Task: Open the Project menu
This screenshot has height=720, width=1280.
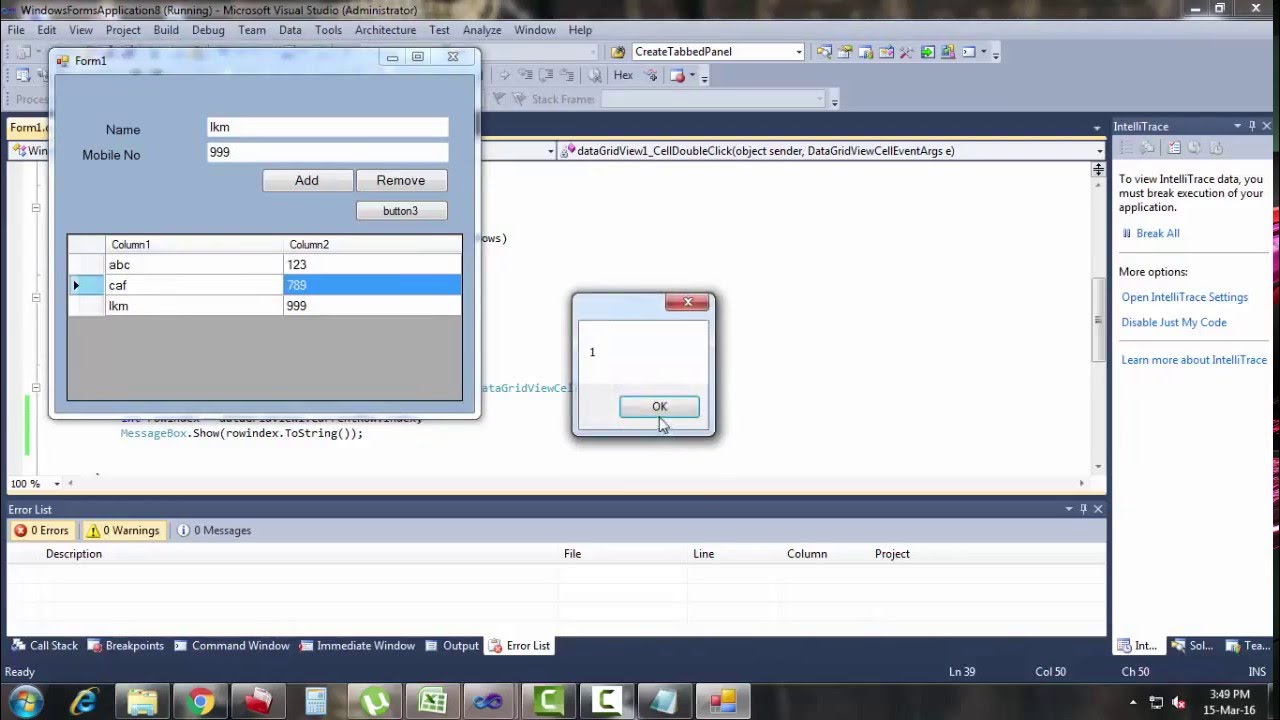Action: [123, 30]
